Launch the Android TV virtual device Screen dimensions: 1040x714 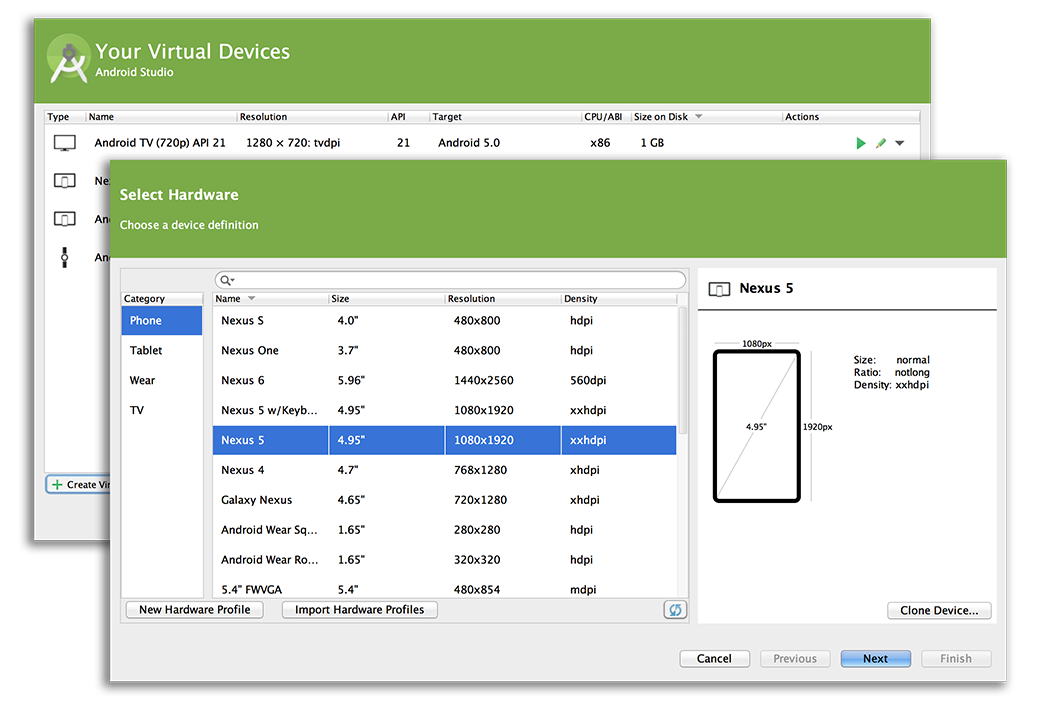click(x=861, y=143)
